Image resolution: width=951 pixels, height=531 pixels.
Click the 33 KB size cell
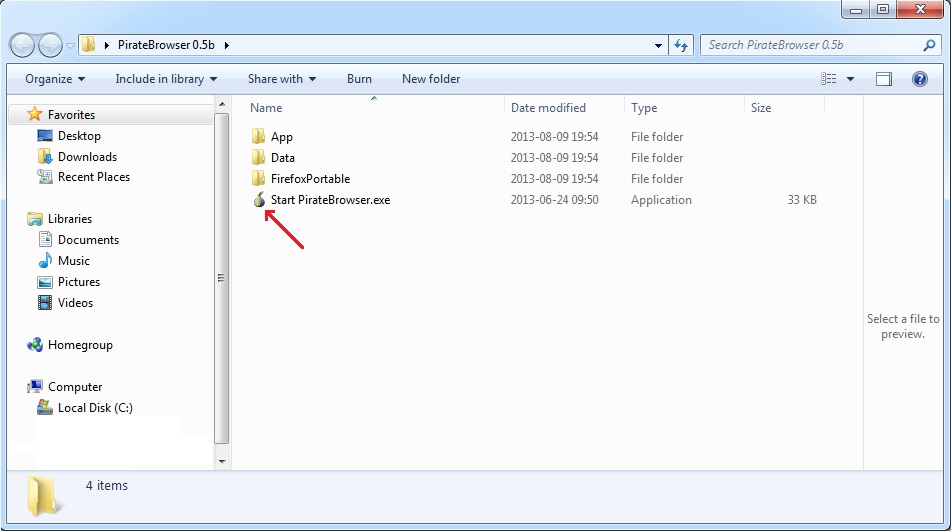click(802, 200)
